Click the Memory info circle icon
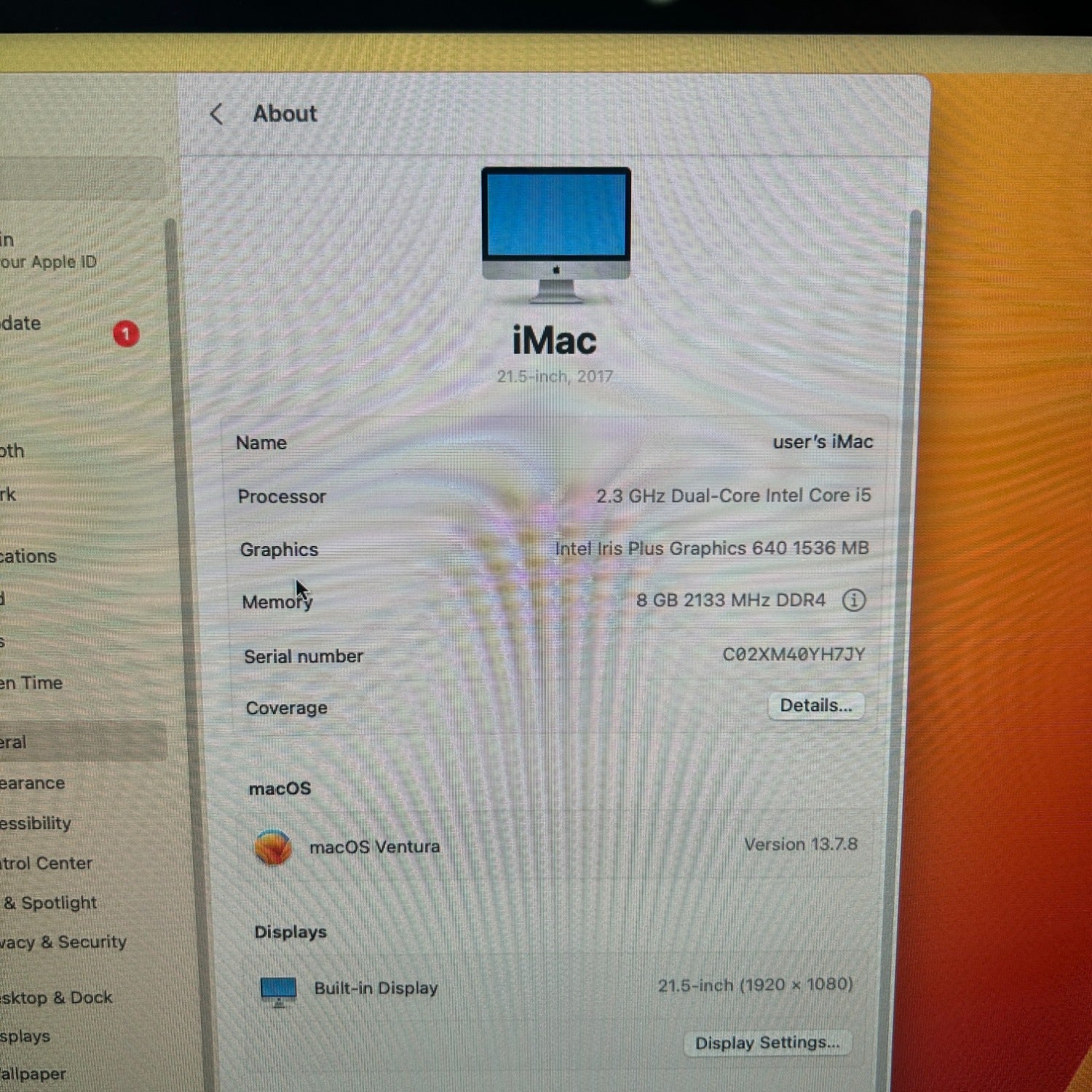The width and height of the screenshot is (1092, 1092). click(x=853, y=601)
